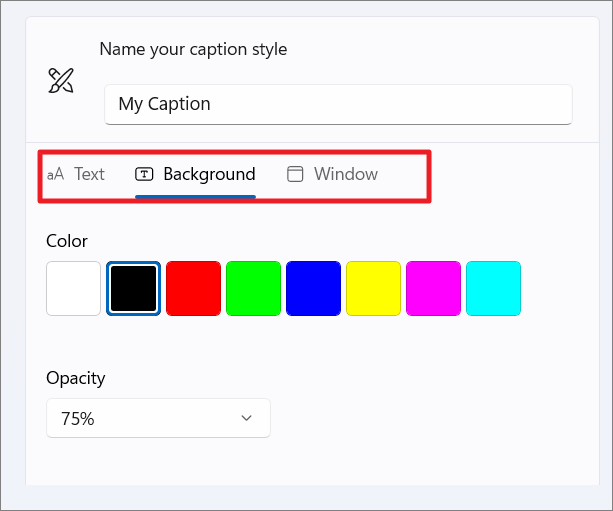Open the Opacity 75% dropdown
Image resolution: width=613 pixels, height=511 pixels.
(158, 418)
